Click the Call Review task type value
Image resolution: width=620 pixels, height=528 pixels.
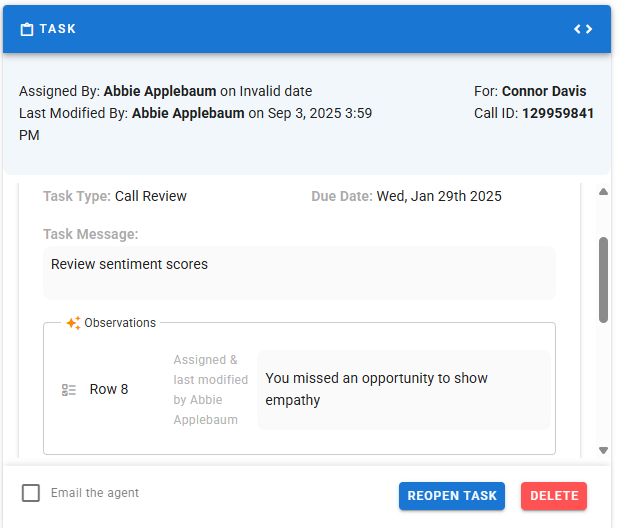coord(151,196)
